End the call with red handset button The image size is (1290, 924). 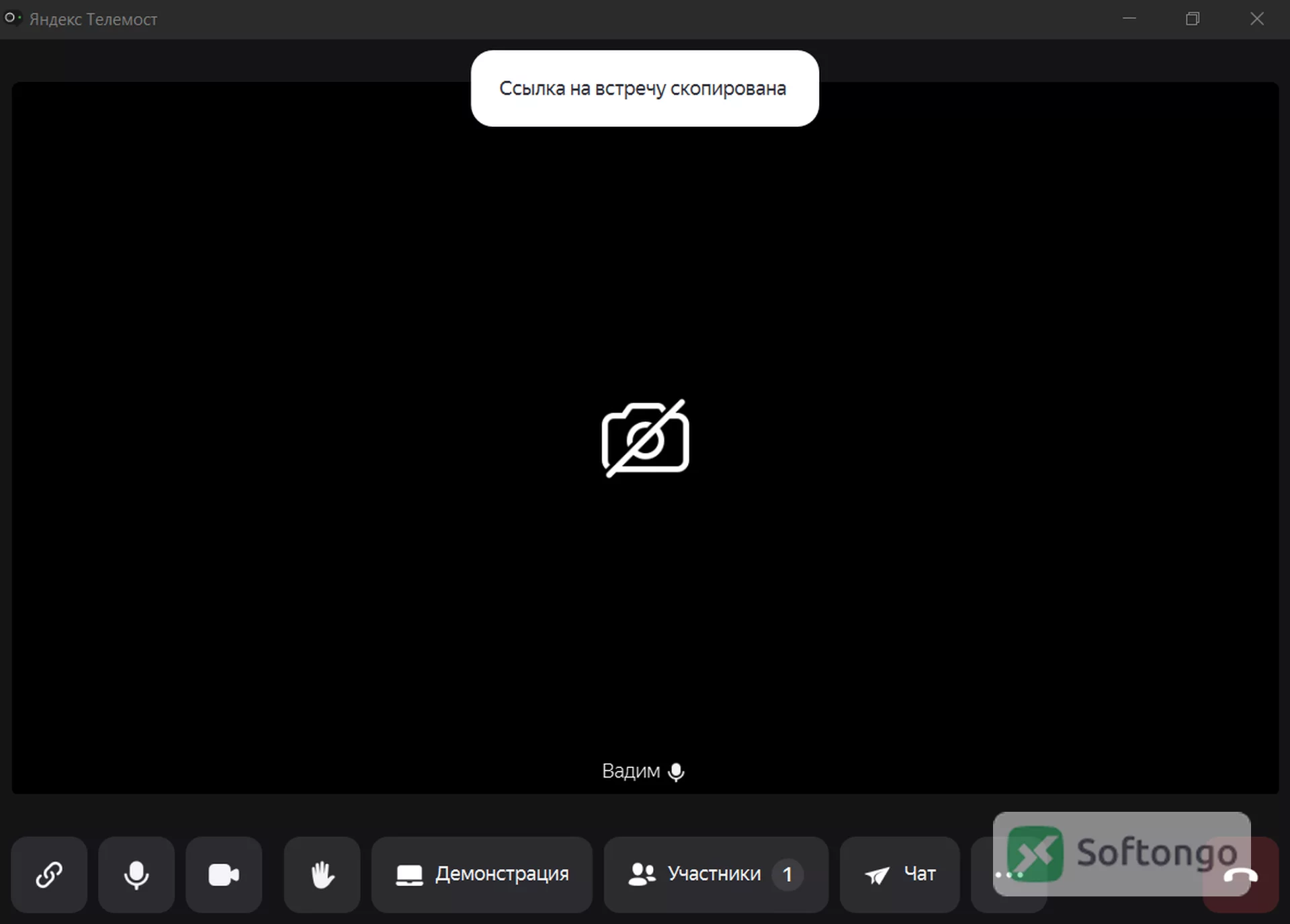[1240, 875]
